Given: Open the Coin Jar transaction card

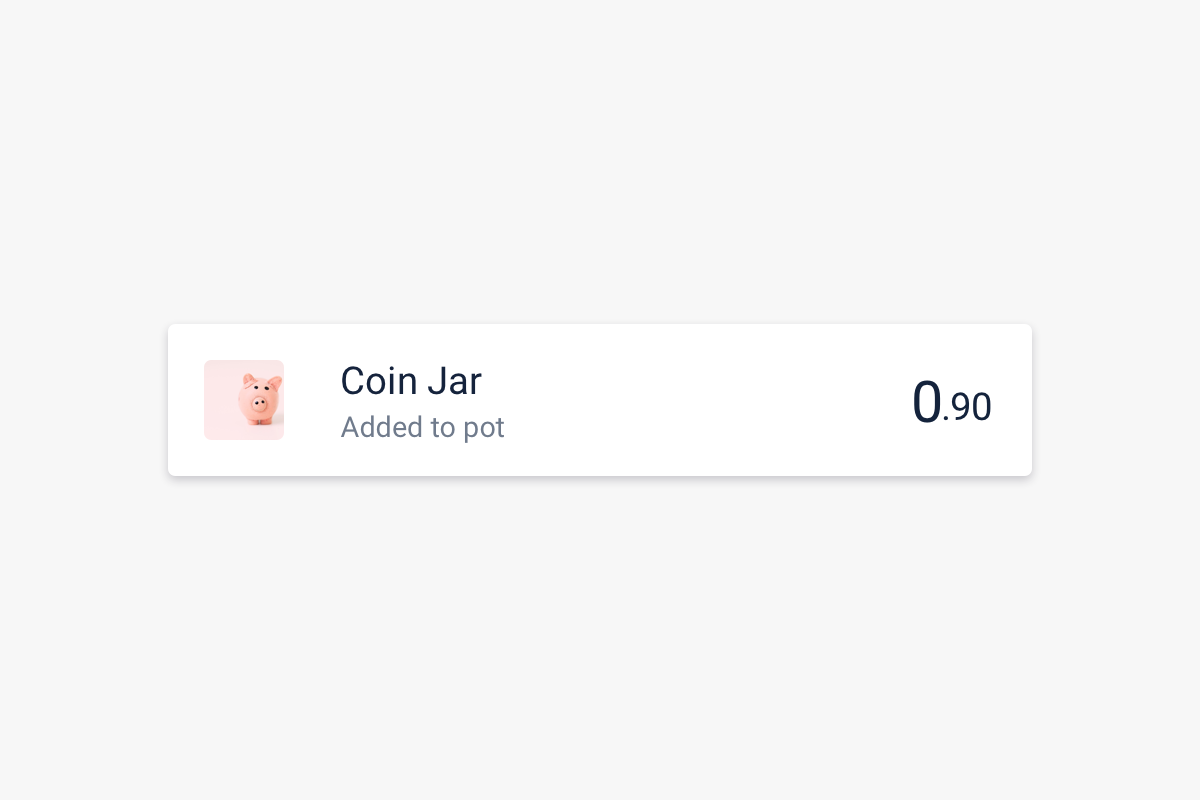Looking at the screenshot, I should pyautogui.click(x=600, y=400).
